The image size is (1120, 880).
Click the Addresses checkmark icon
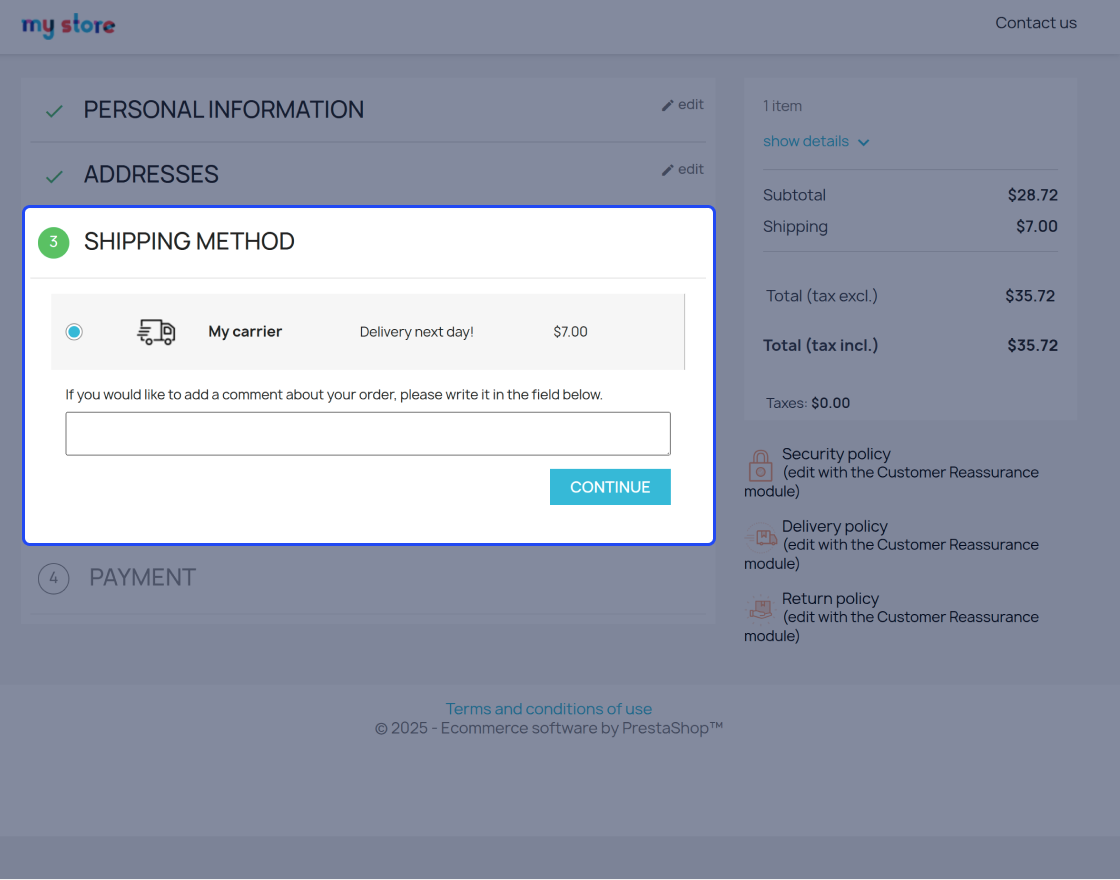[x=54, y=176]
